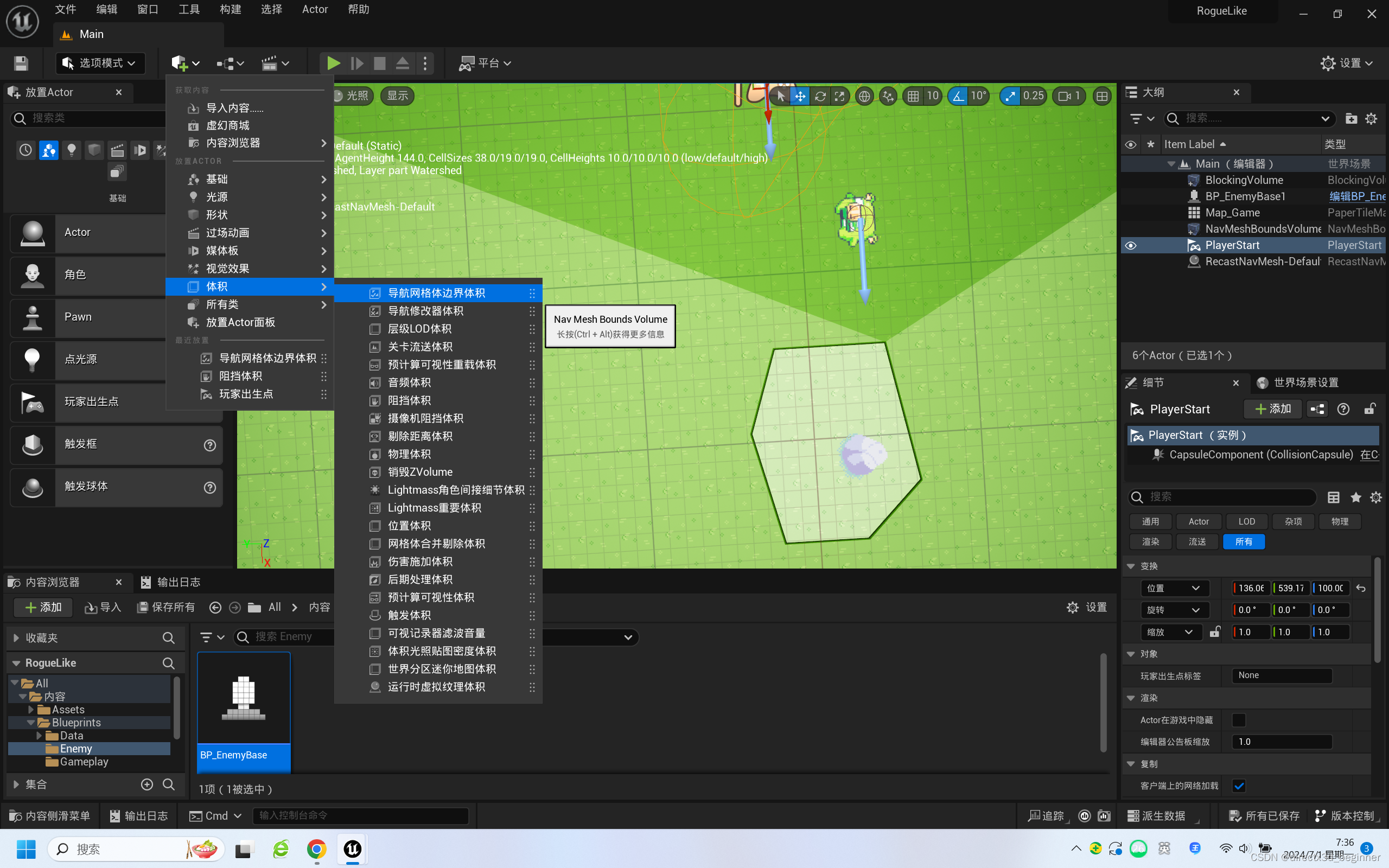Image resolution: width=1389 pixels, height=868 pixels.
Task: Open the 编辑 menu
Action: (107, 9)
